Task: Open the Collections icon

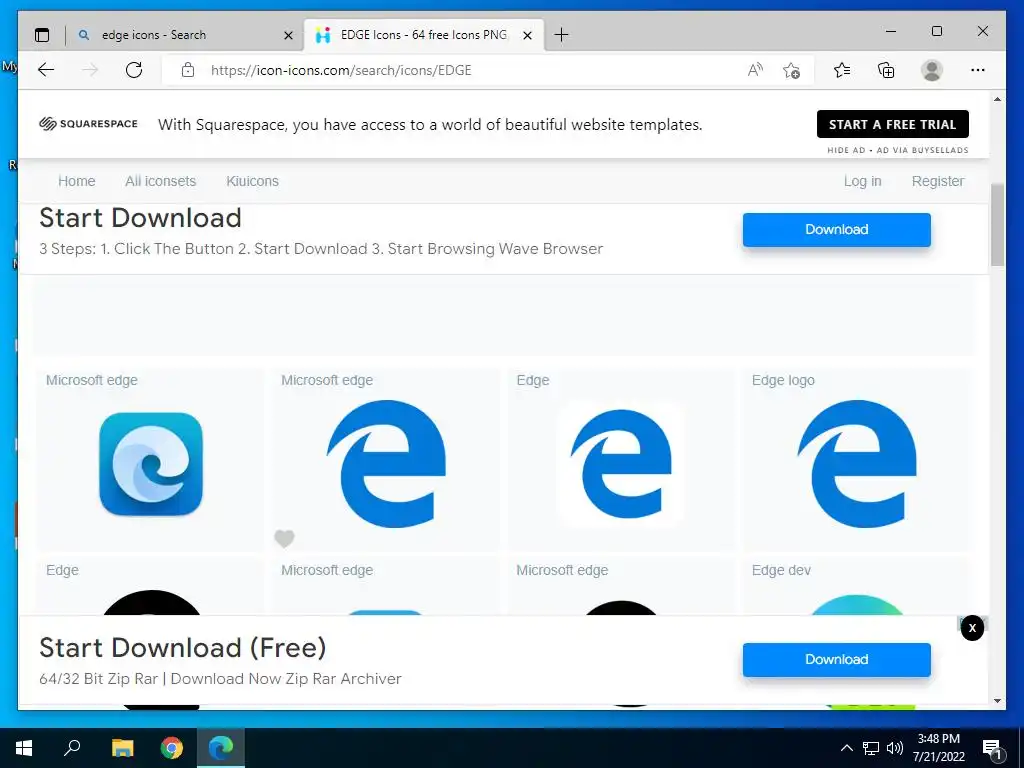Action: pos(886,70)
